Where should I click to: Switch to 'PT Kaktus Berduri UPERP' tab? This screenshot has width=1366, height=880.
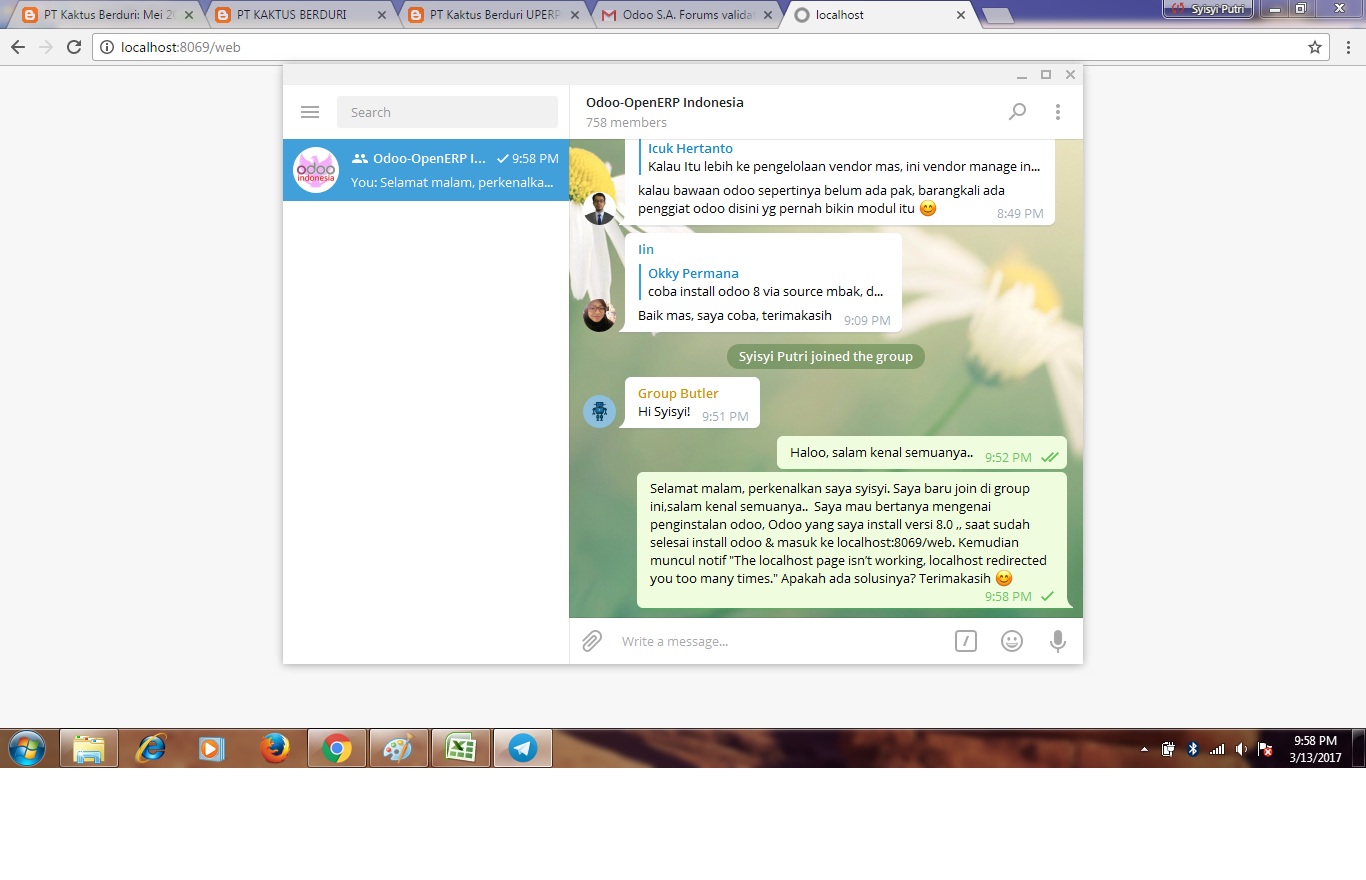tap(491, 15)
